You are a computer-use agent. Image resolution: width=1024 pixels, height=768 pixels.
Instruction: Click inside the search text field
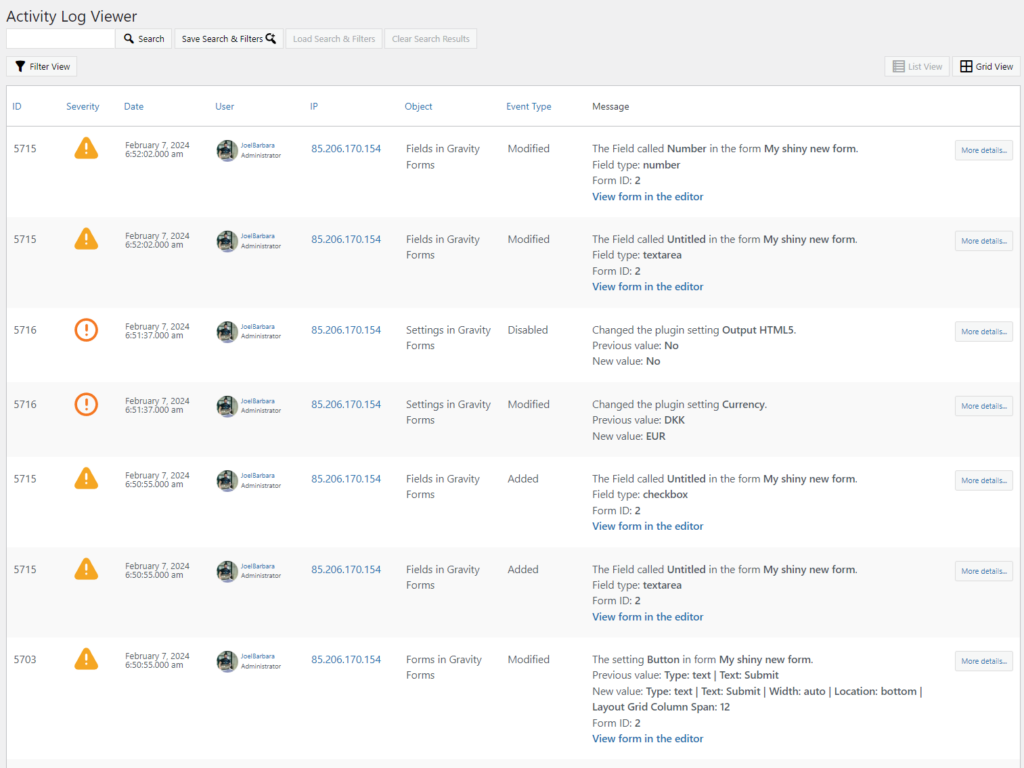tap(60, 38)
